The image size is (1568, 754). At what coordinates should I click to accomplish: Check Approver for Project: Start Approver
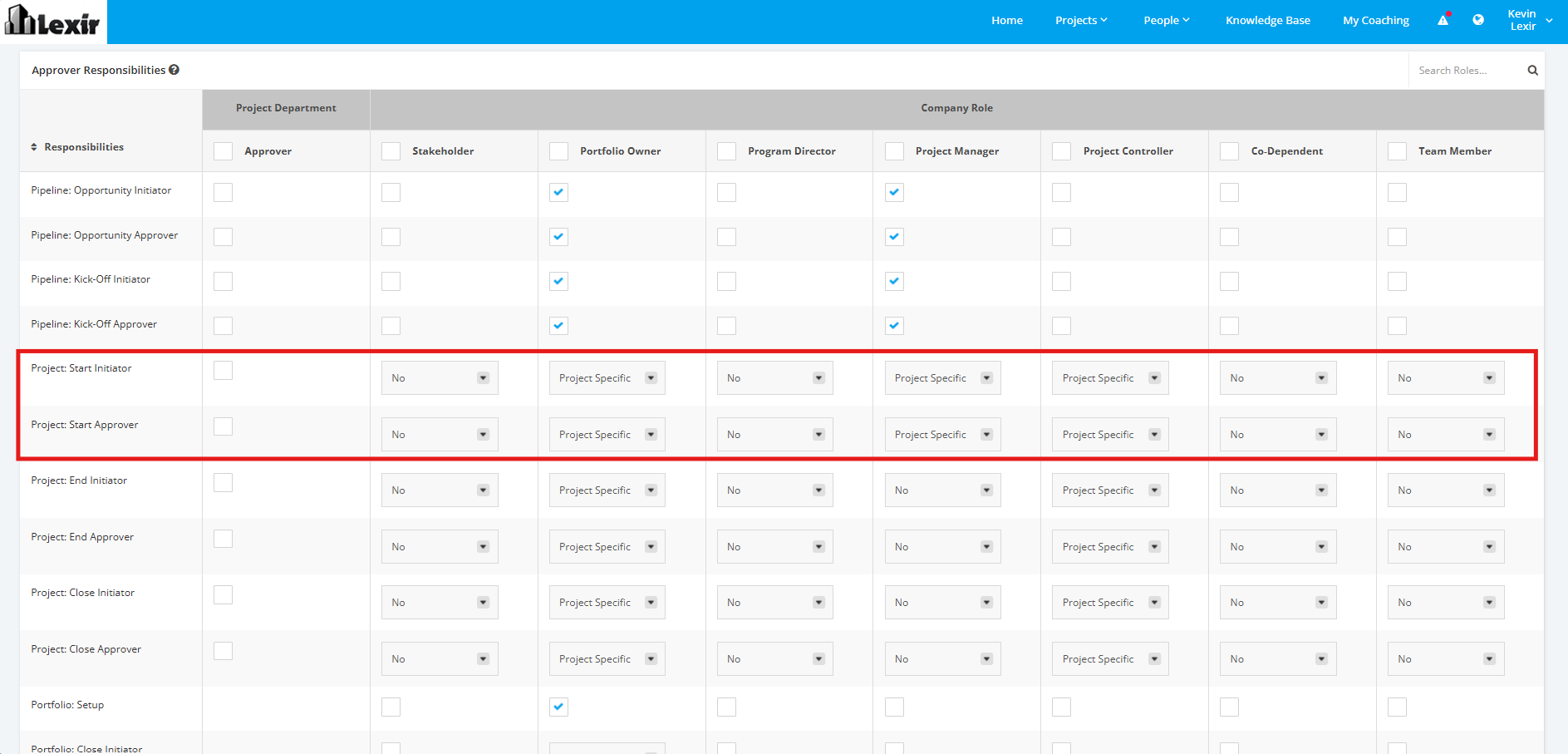(223, 426)
